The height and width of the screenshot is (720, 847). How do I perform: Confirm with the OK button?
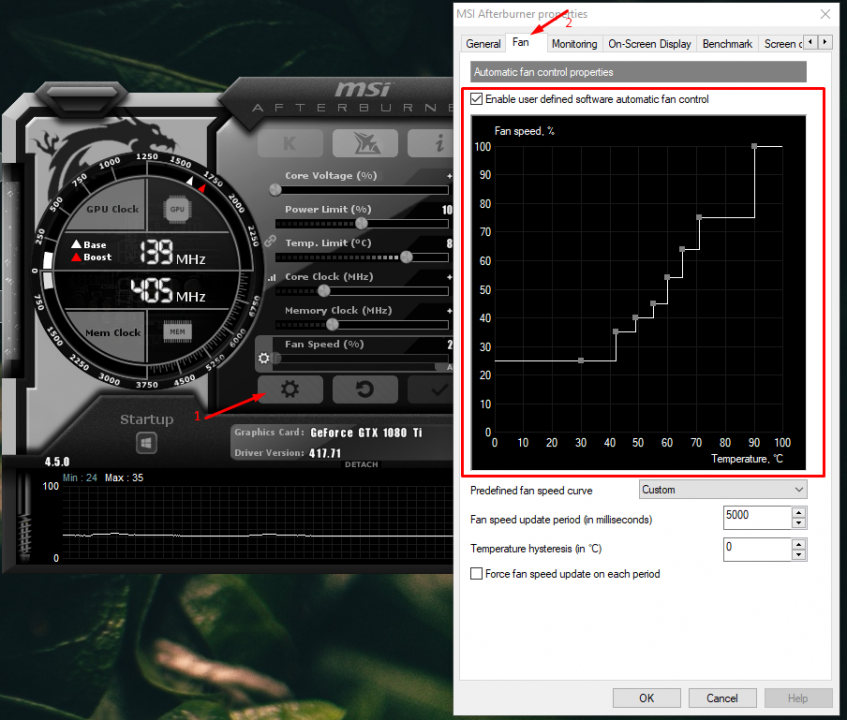(647, 698)
